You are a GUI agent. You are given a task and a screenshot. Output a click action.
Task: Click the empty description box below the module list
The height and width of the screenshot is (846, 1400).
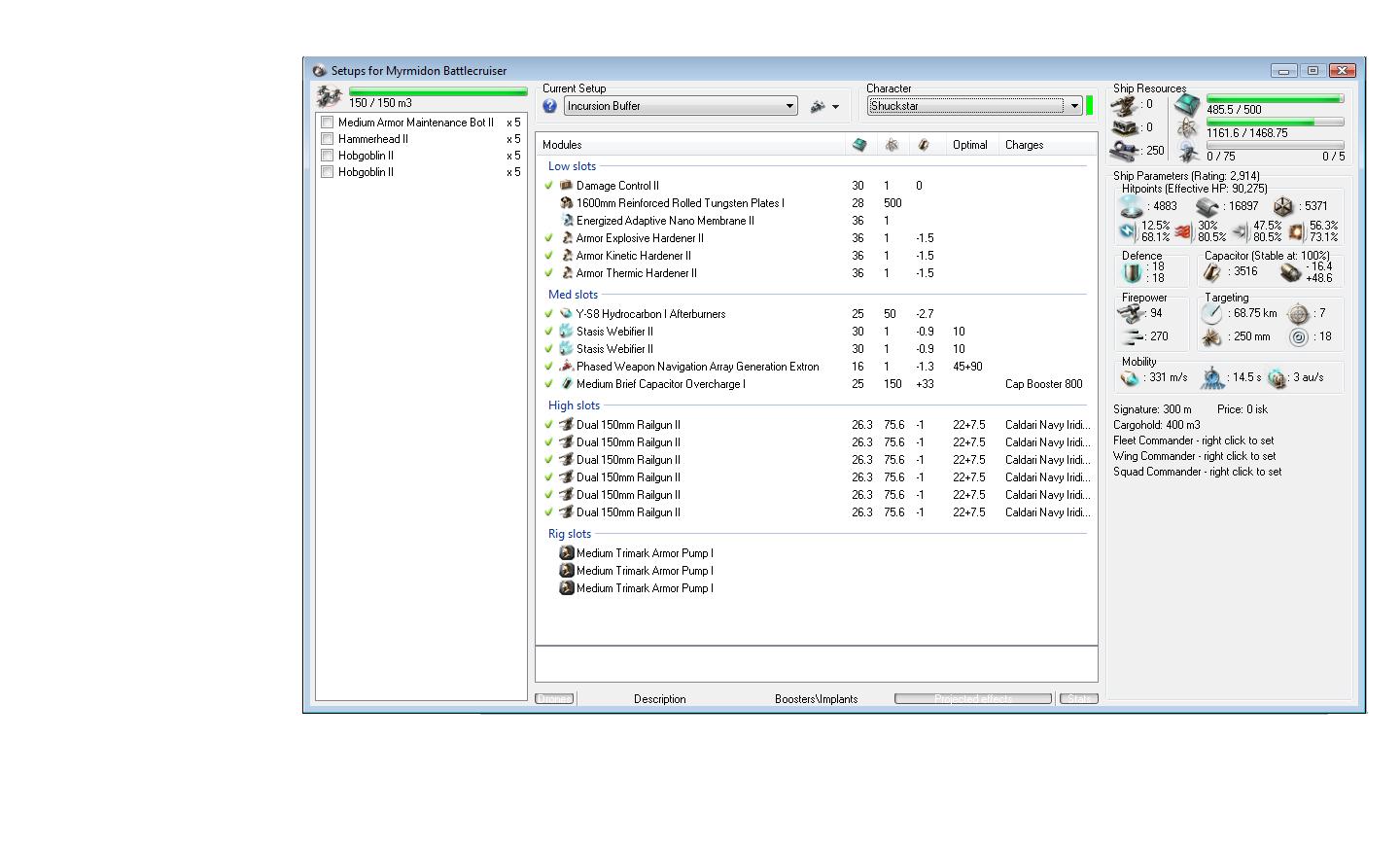(817, 664)
